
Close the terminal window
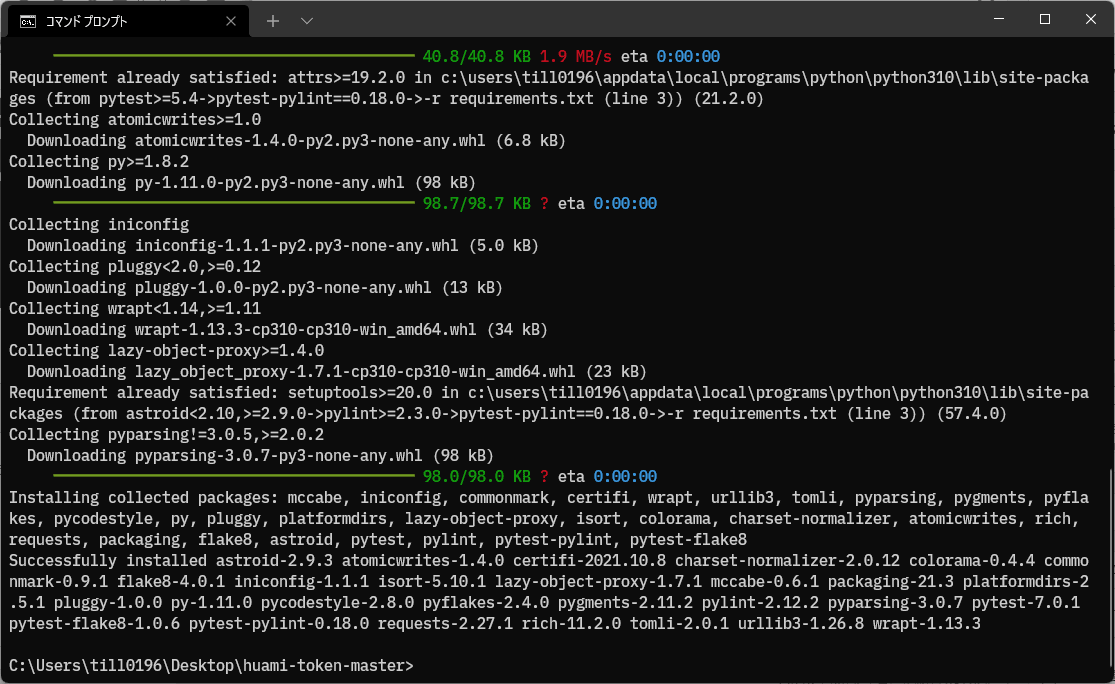pyautogui.click(x=1090, y=20)
